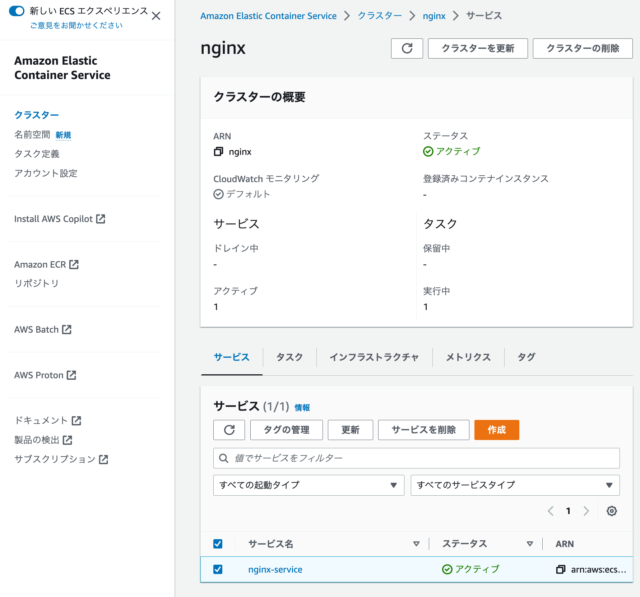Screen dimensions: 640x597
Task: Refresh the services list with the reload icon
Action: [x=229, y=430]
